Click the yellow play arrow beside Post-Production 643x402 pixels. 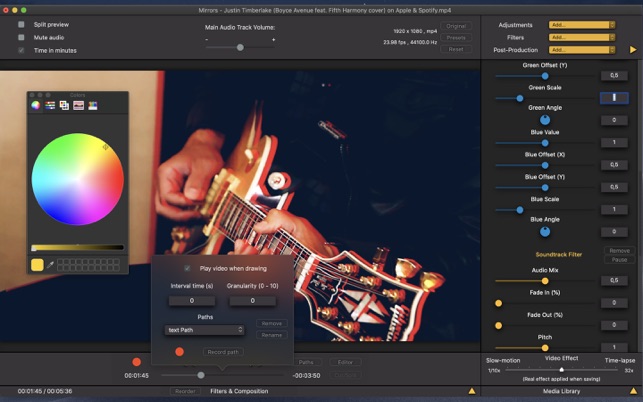[x=633, y=50]
